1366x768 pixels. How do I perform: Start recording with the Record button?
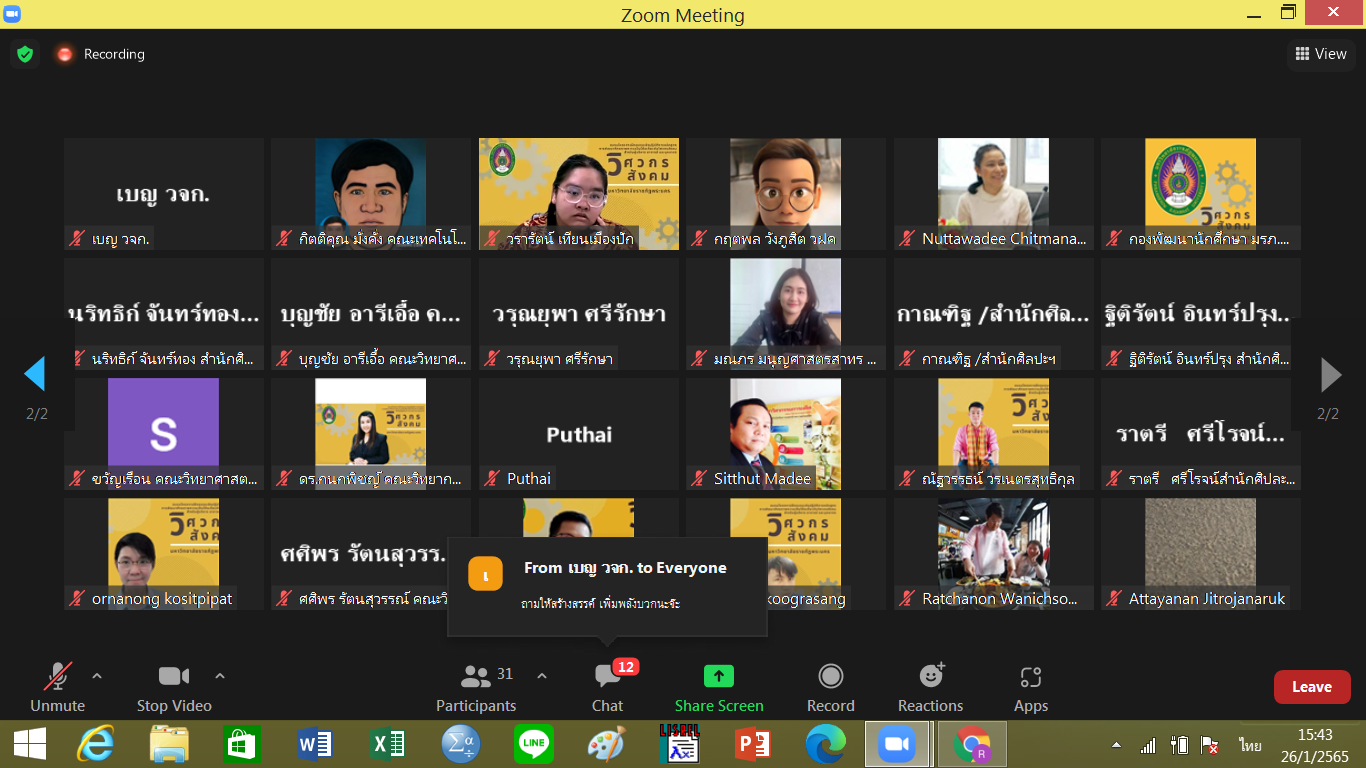click(831, 689)
